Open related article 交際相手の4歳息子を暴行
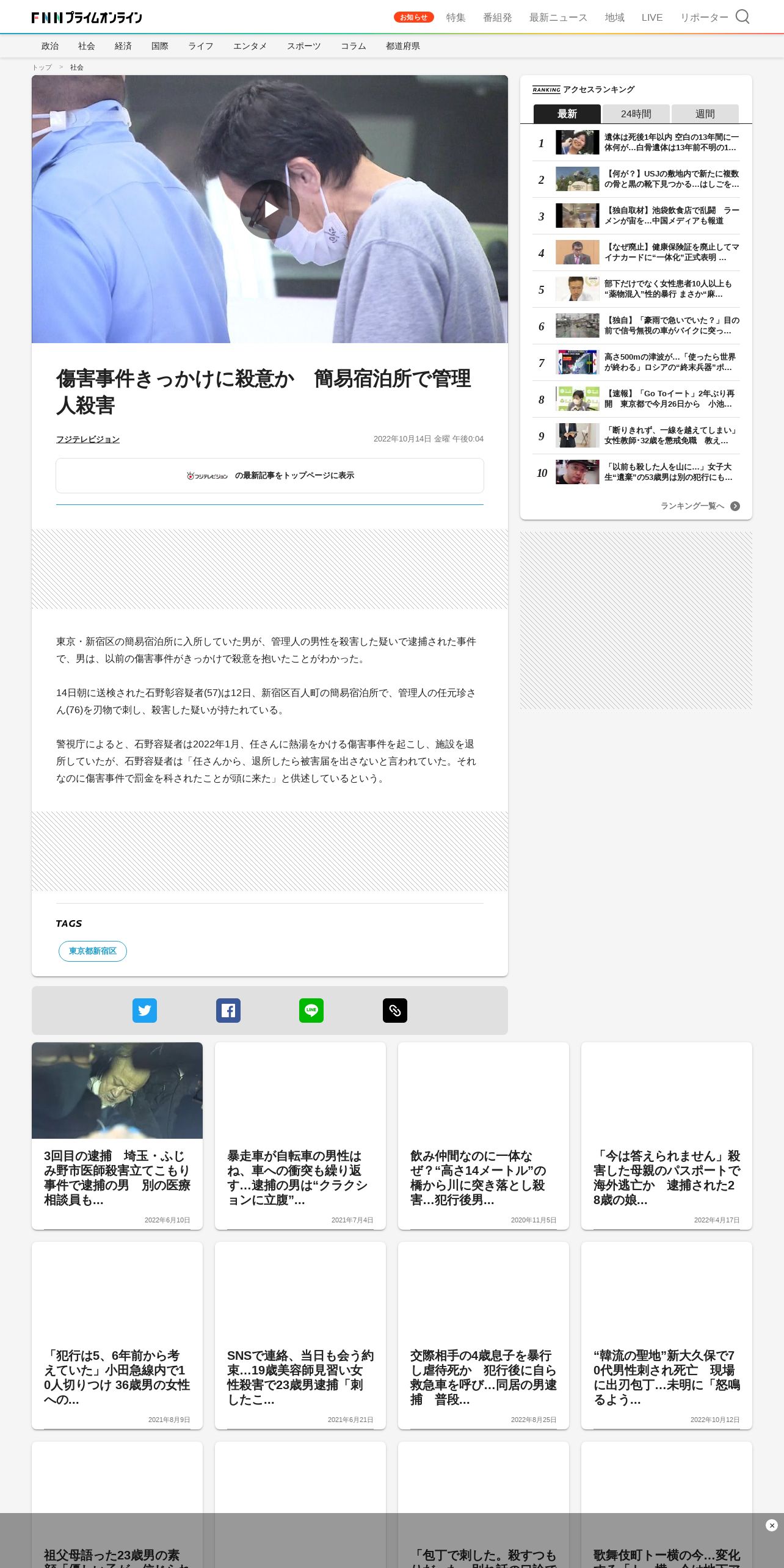 point(484,1335)
